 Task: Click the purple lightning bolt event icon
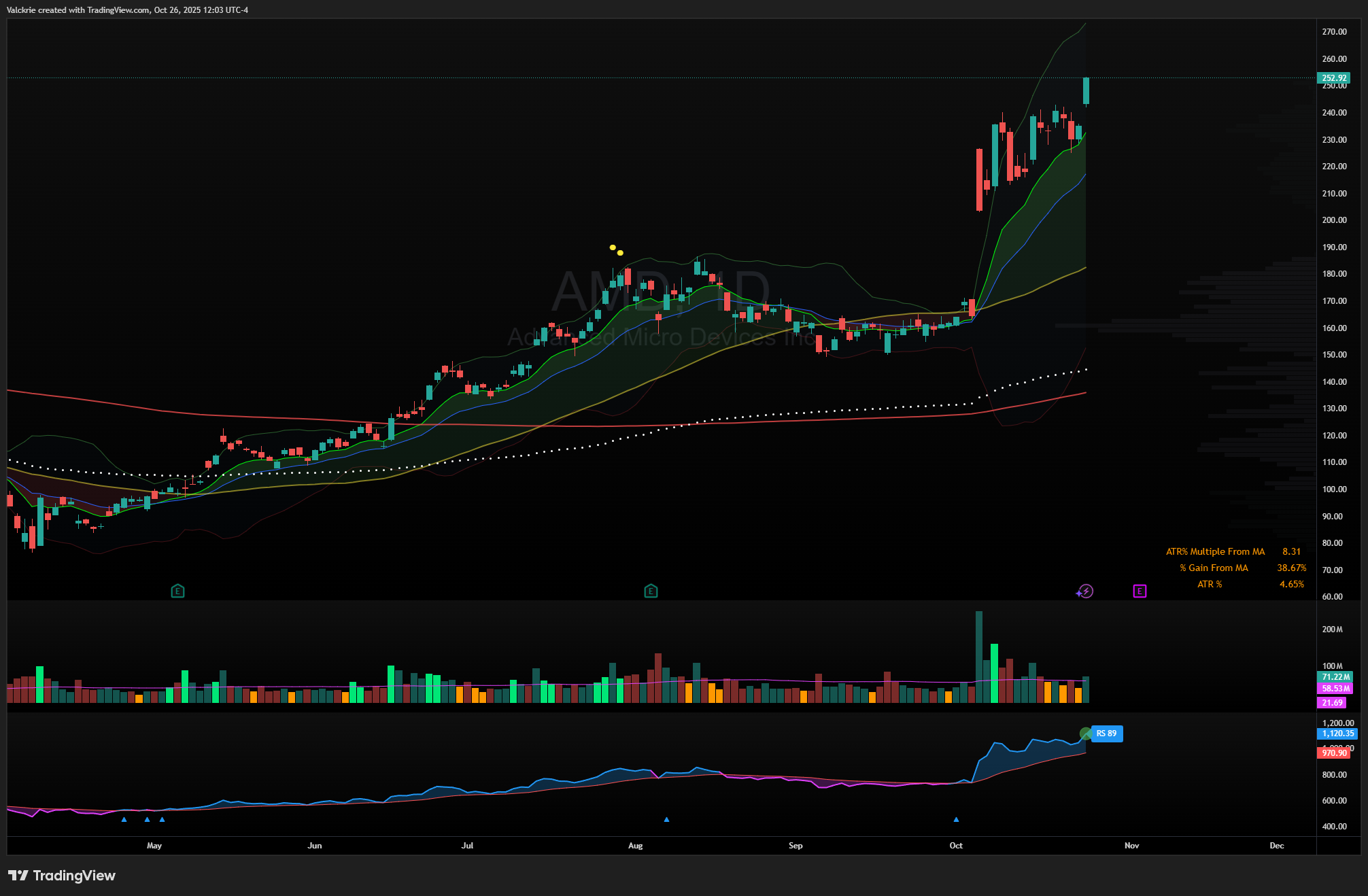click(1085, 591)
